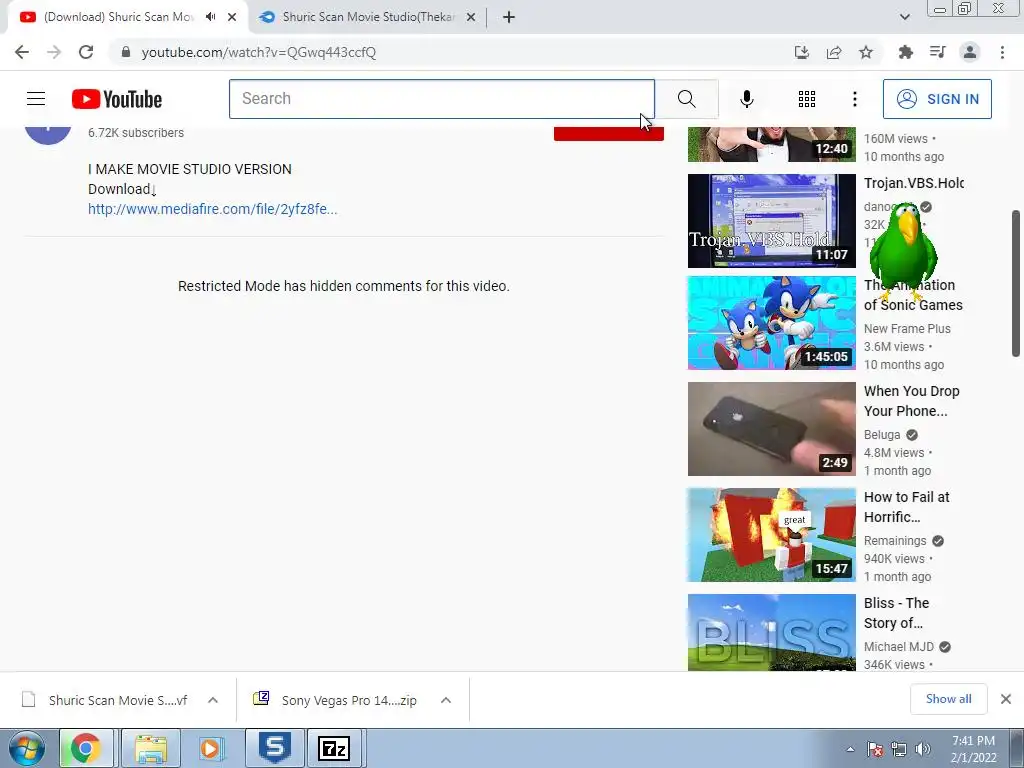Screen dimensions: 1024x768
Task: Open the Chrome three-dot menu
Action: click(x=1002, y=52)
